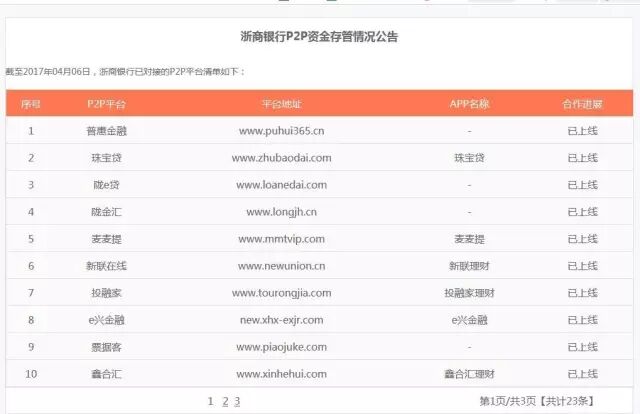The width and height of the screenshot is (640, 414).
Task: Click the 序号 column header
Action: [31, 104]
